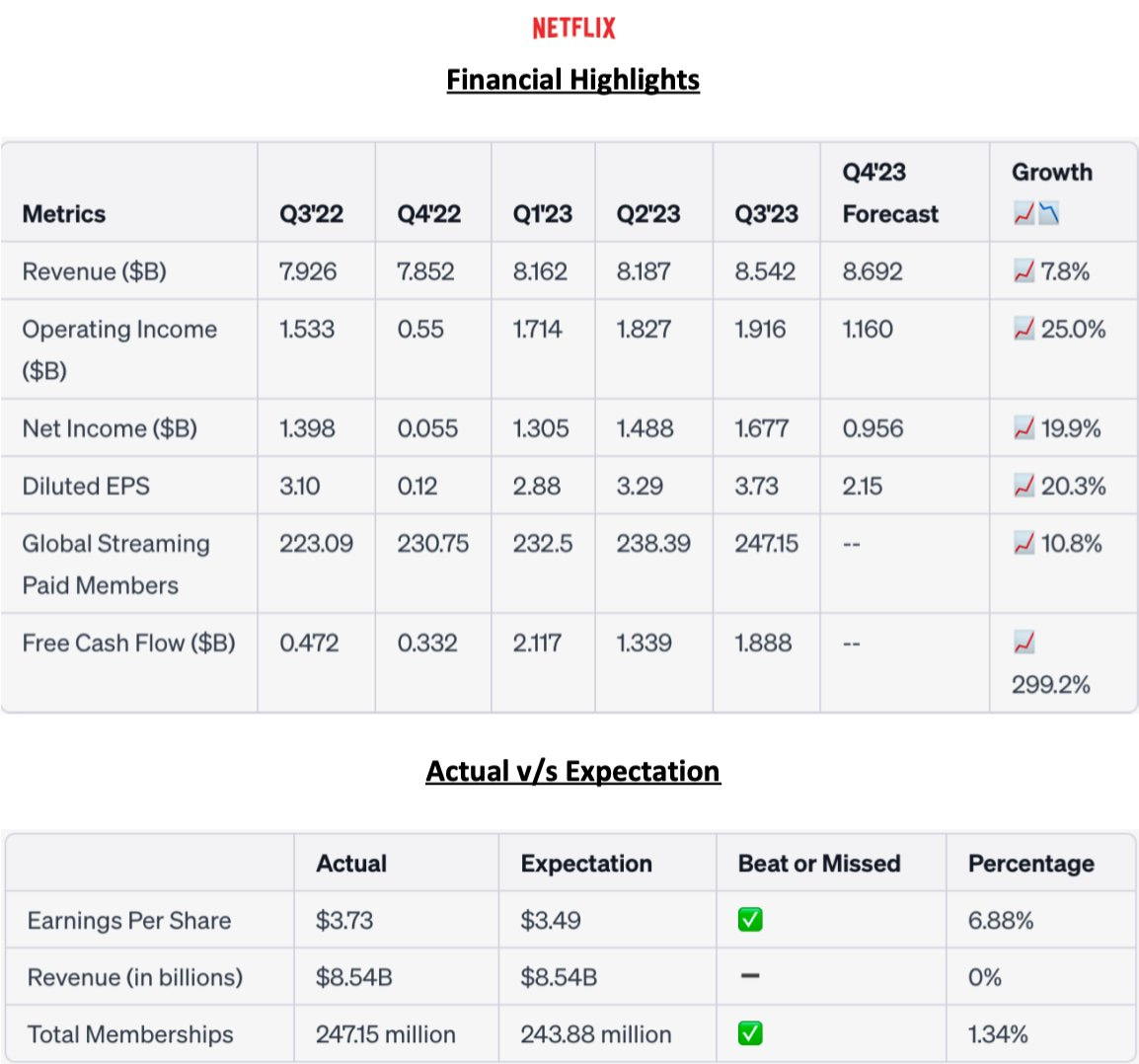Click the dash symbol in Revenue row
Viewport: 1139px width, 1064px height.
click(x=750, y=976)
